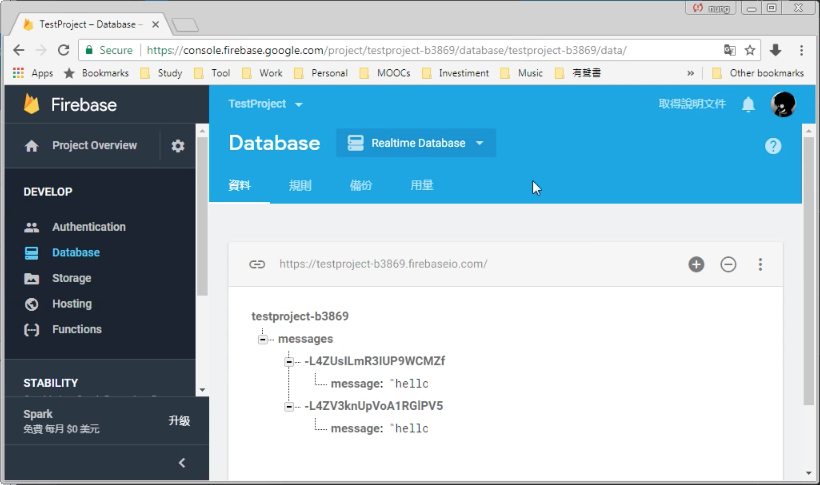Click the help question mark icon
This screenshot has width=820, height=485.
[x=773, y=146]
